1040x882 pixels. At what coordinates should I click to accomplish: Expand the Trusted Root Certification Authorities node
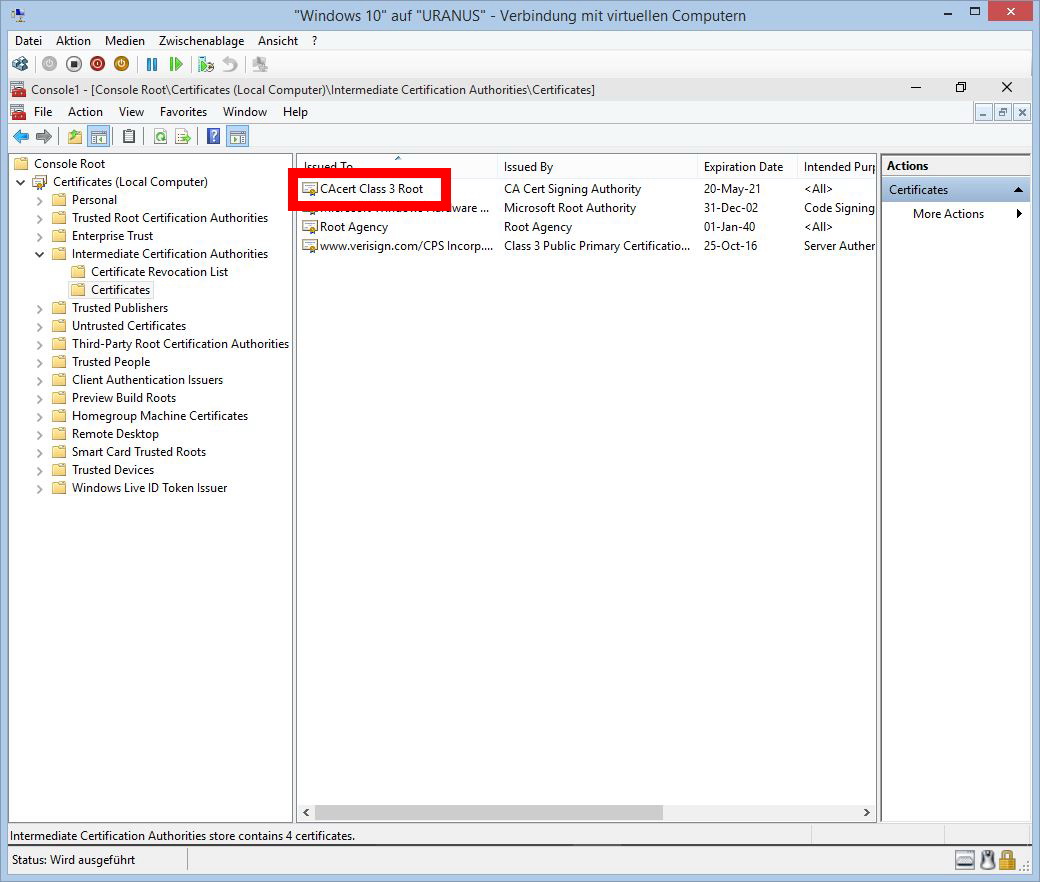[x=40, y=218]
